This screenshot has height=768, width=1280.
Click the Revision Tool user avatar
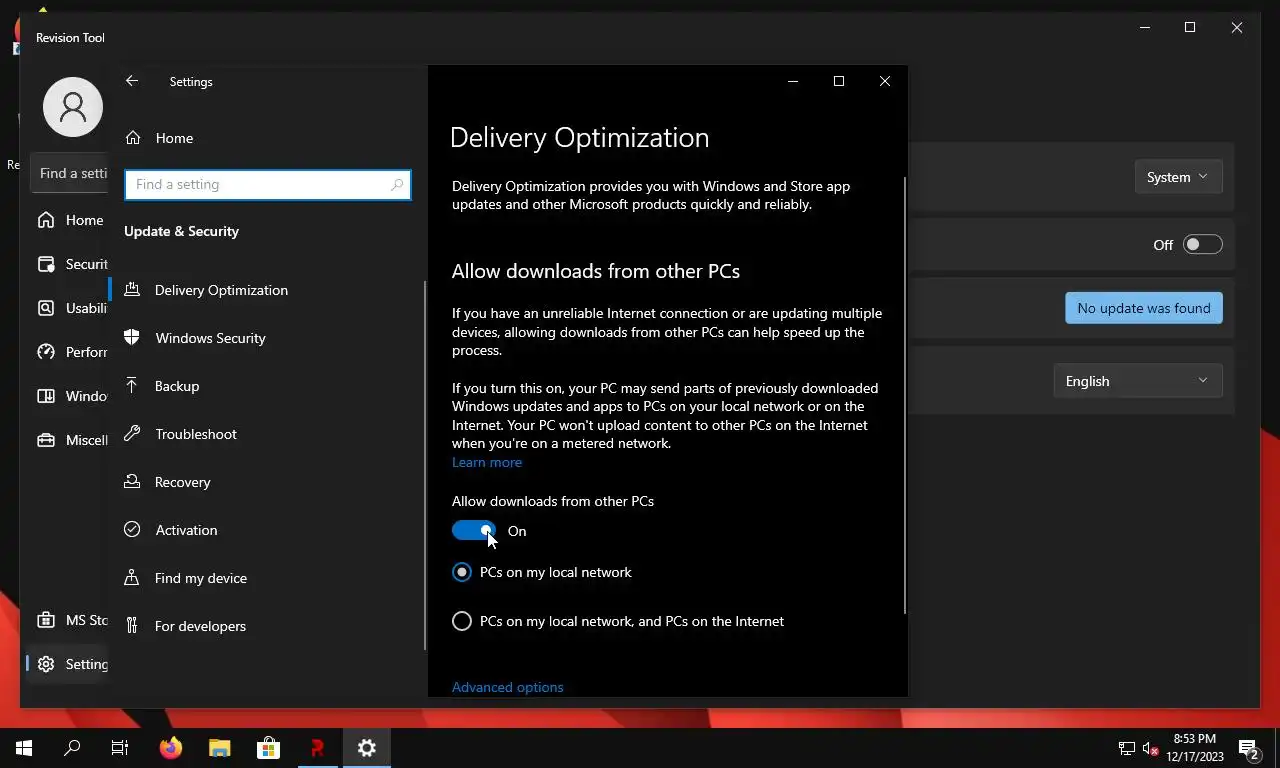(73, 107)
